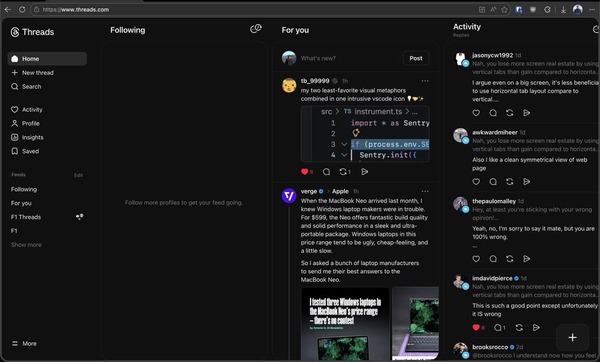The width and height of the screenshot is (600, 362).
Task: Share thepaulomalley's reply
Action: coord(527,259)
